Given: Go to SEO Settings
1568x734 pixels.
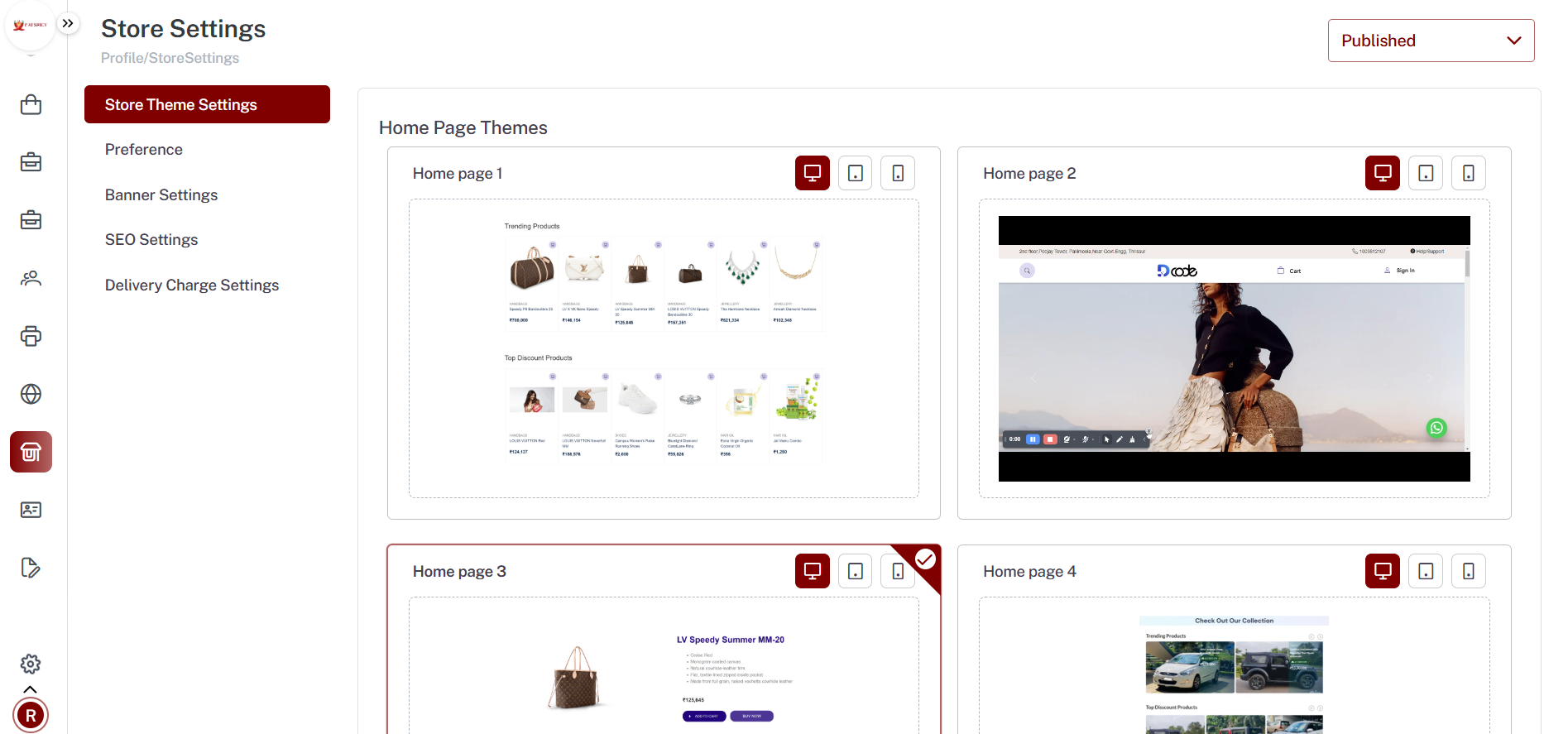Looking at the screenshot, I should tap(151, 240).
